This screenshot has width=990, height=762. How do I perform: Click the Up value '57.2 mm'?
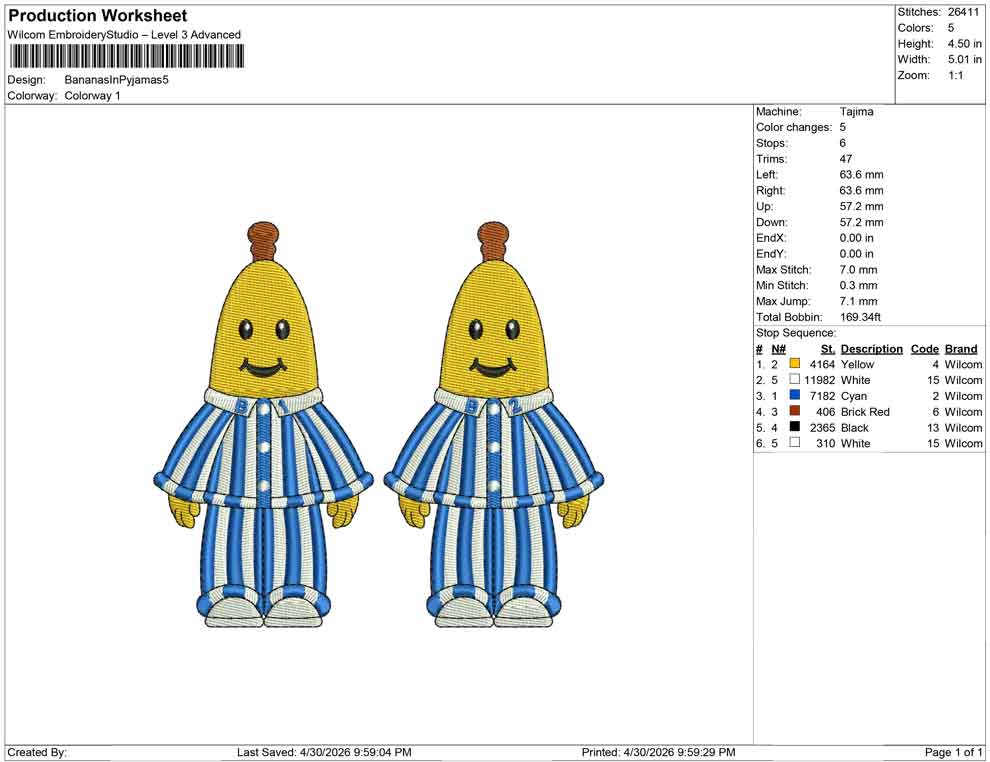click(x=861, y=206)
